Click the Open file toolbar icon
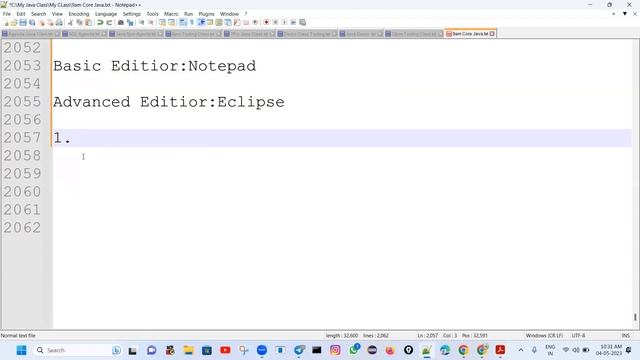 click(x=14, y=22)
